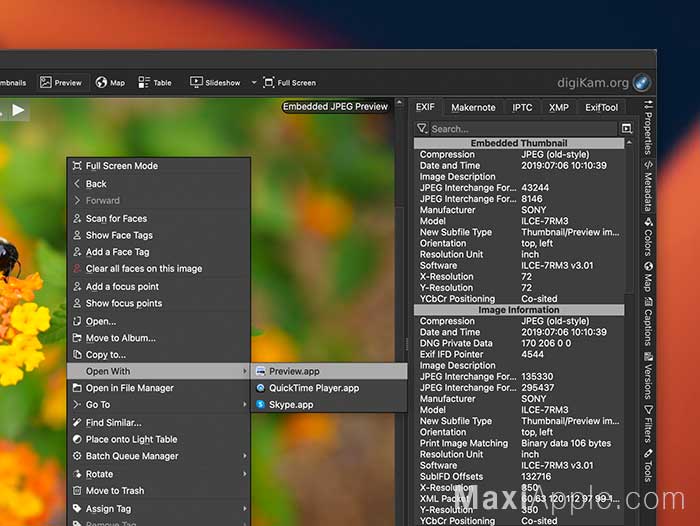Expand the Batch Queue Manager submenu
700x526 pixels.
click(x=158, y=456)
